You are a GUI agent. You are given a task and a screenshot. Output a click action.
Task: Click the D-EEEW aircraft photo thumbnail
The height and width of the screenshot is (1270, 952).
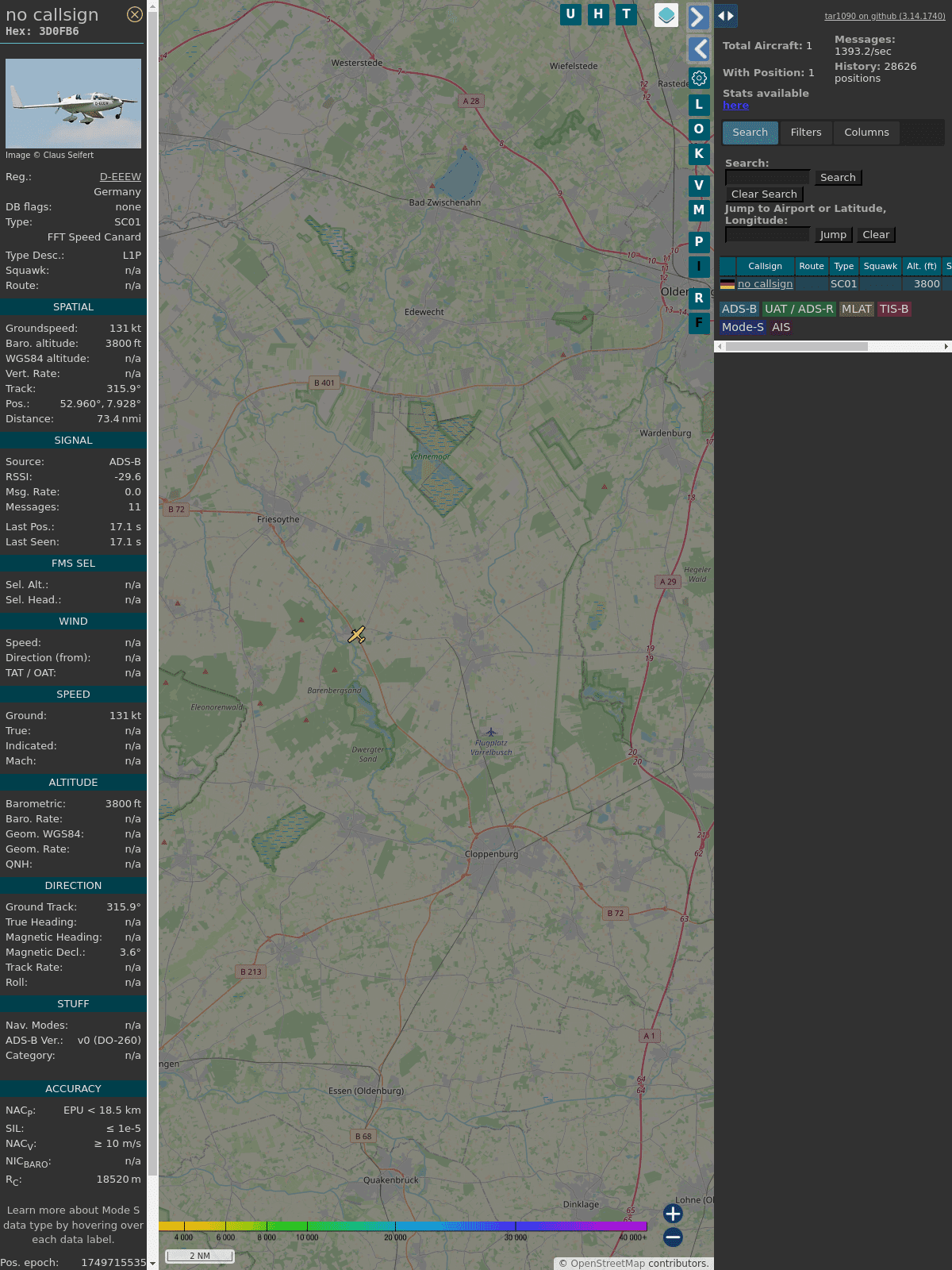(x=73, y=103)
